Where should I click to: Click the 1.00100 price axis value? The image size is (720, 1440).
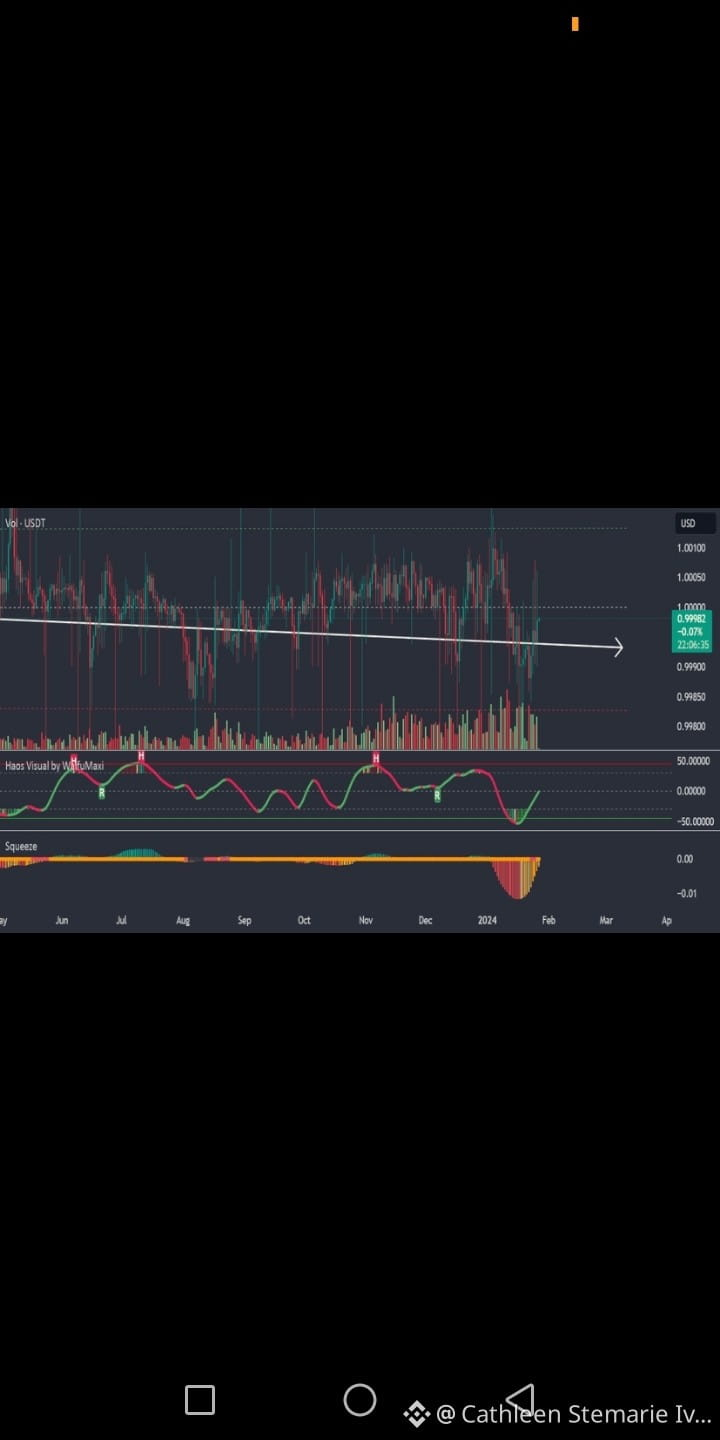pos(691,548)
